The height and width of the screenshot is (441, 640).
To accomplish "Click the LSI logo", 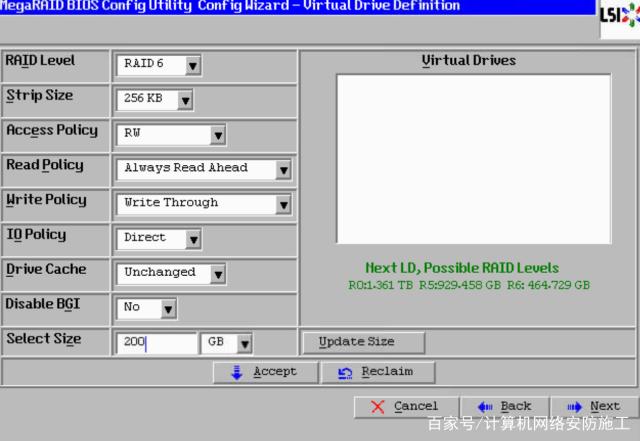I will [x=620, y=18].
